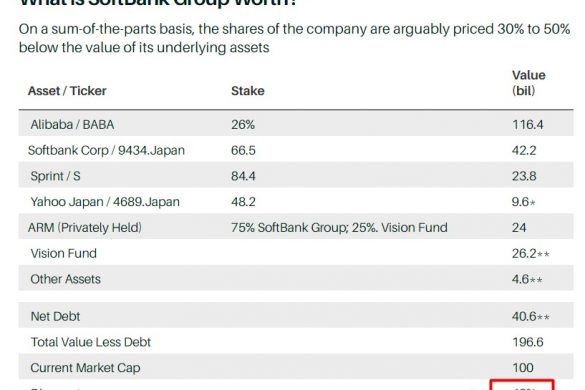The width and height of the screenshot is (585, 390).
Task: Click Sprint's 84.4 stake cell
Action: [x=243, y=176]
